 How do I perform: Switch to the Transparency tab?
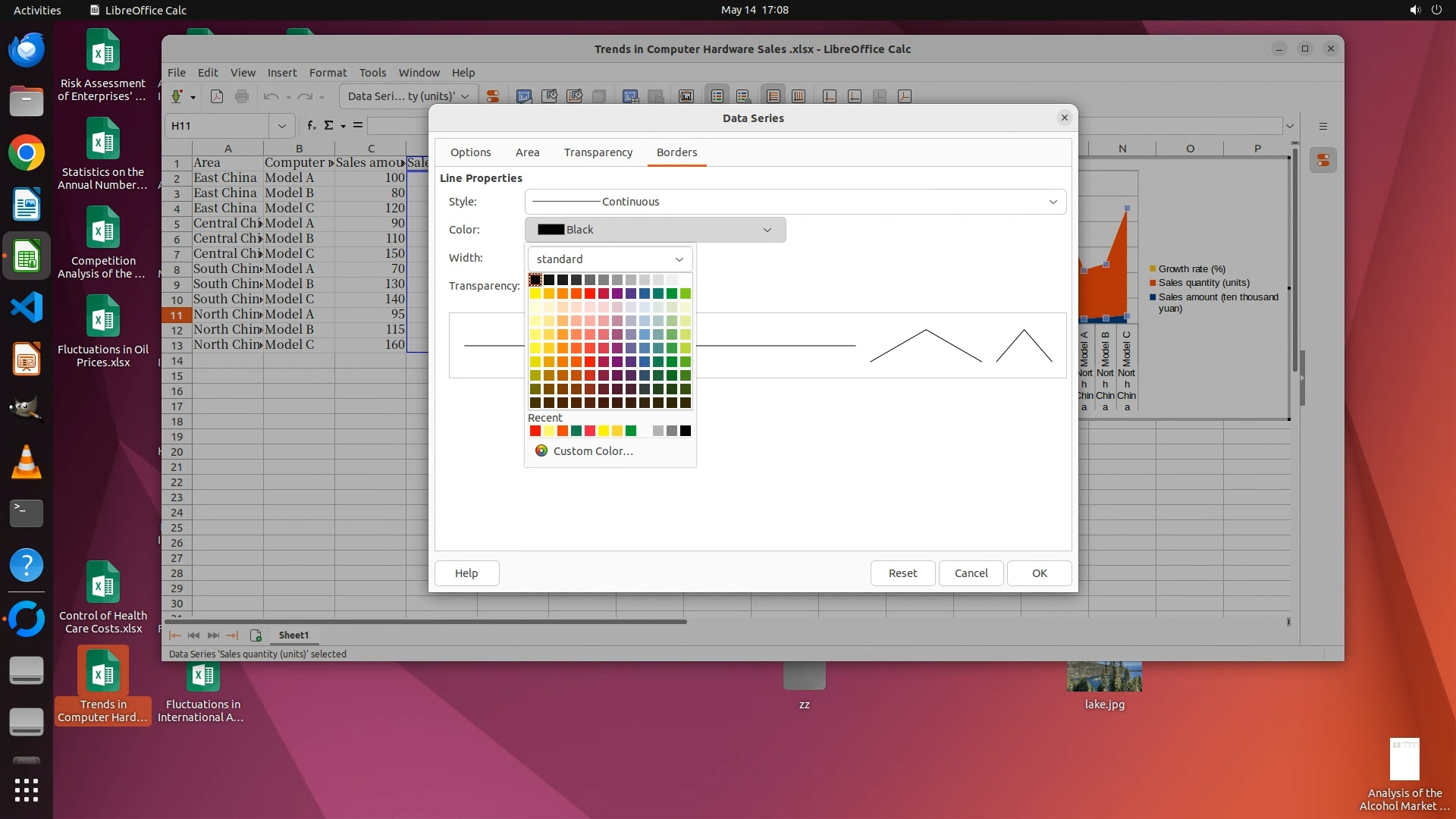click(x=598, y=152)
